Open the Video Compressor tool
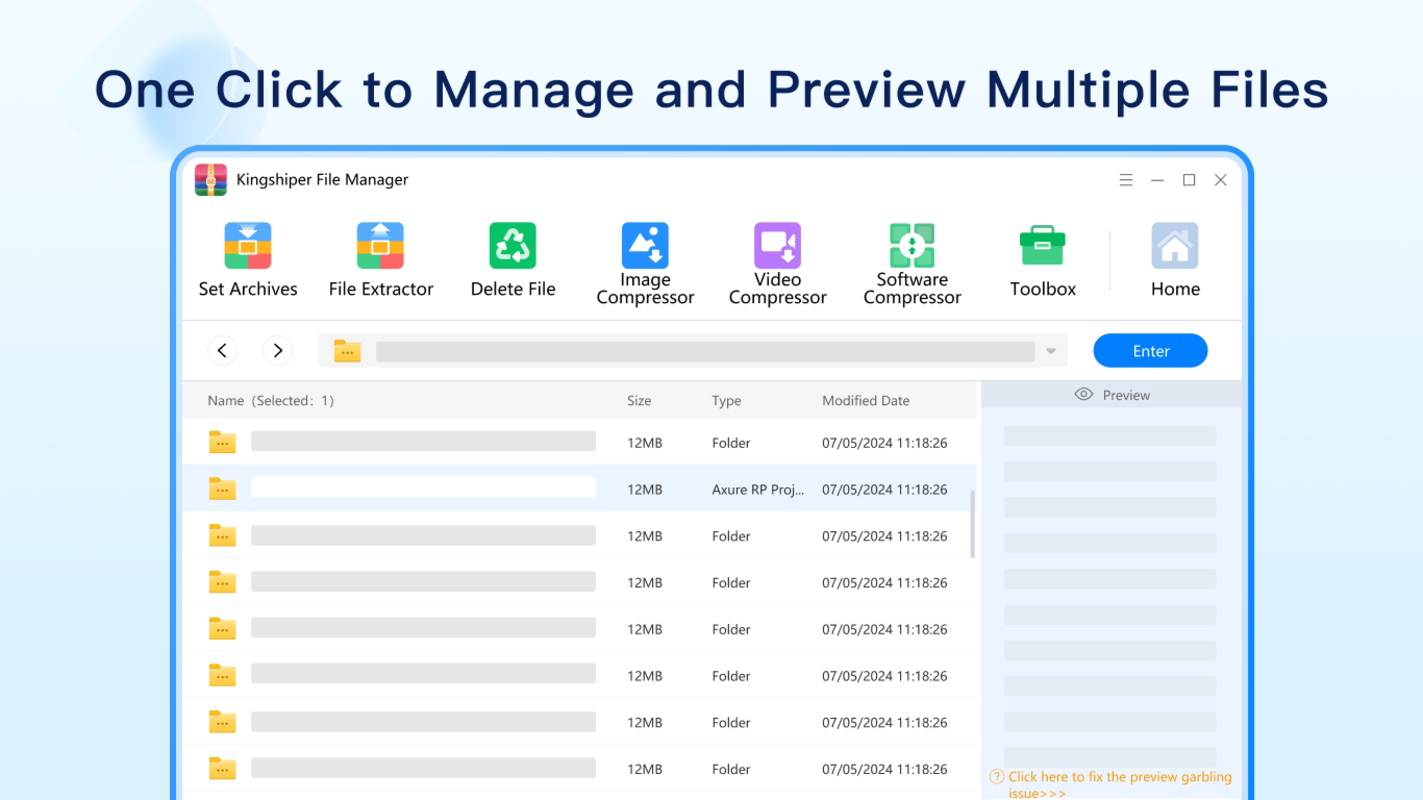The image size is (1423, 800). [x=778, y=264]
